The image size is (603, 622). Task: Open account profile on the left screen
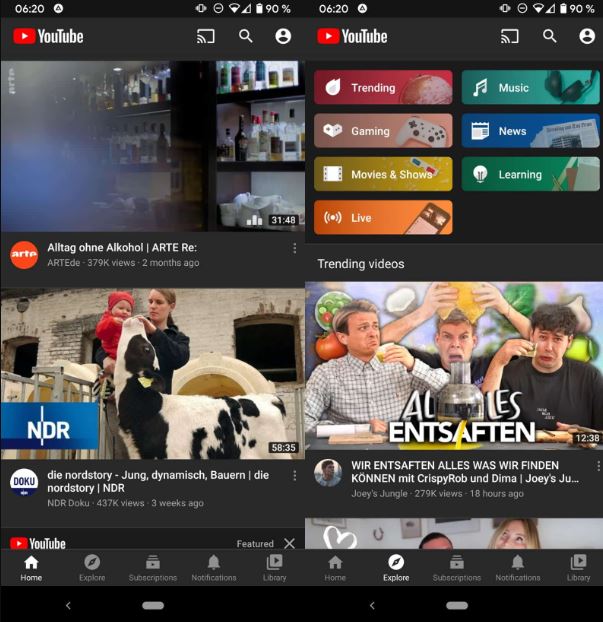click(283, 36)
